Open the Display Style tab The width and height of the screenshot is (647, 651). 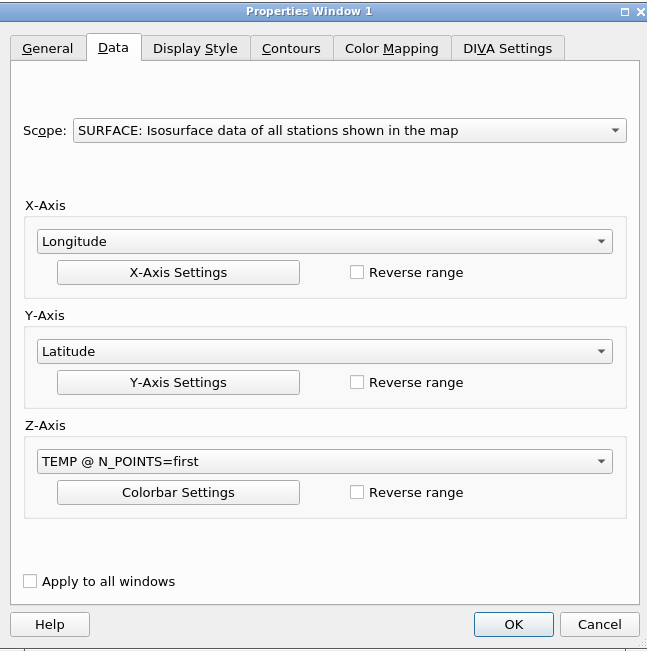click(195, 48)
